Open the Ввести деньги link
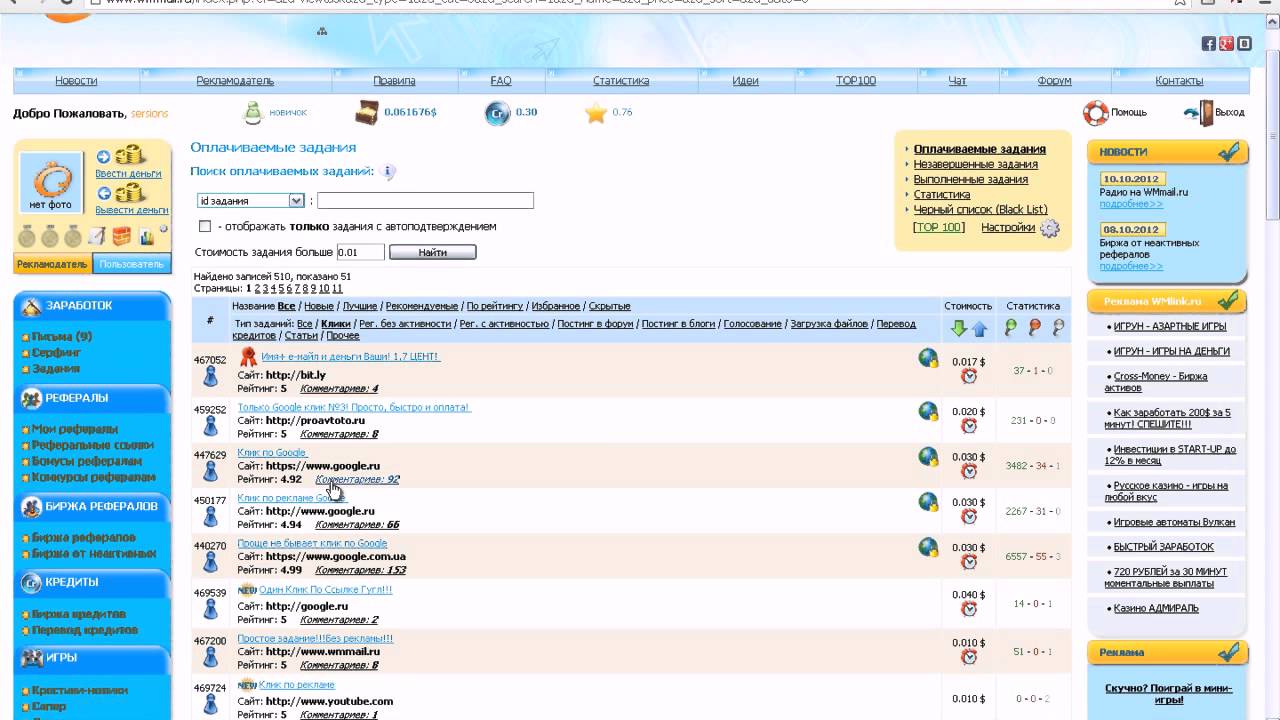 point(128,174)
